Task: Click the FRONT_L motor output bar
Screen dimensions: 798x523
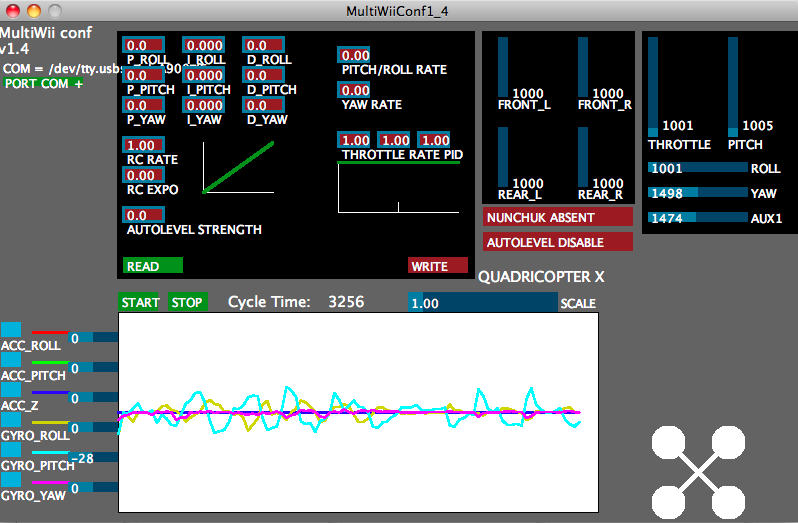Action: click(x=503, y=67)
